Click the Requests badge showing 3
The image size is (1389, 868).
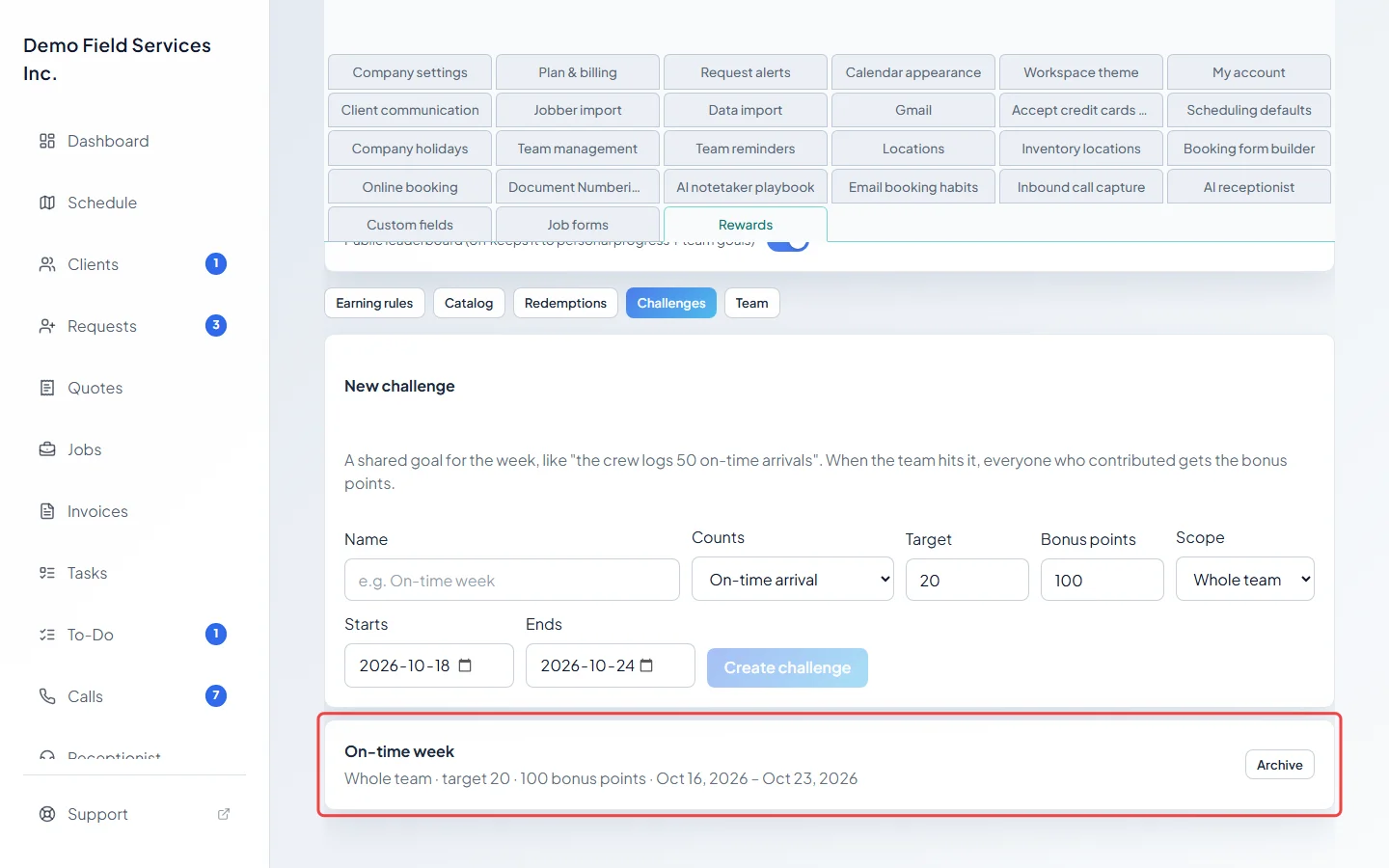pyautogui.click(x=216, y=325)
